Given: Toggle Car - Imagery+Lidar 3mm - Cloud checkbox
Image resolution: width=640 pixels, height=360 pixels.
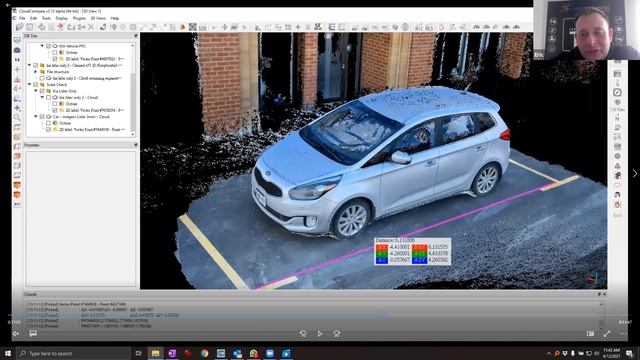Looking at the screenshot, I should click(x=42, y=117).
